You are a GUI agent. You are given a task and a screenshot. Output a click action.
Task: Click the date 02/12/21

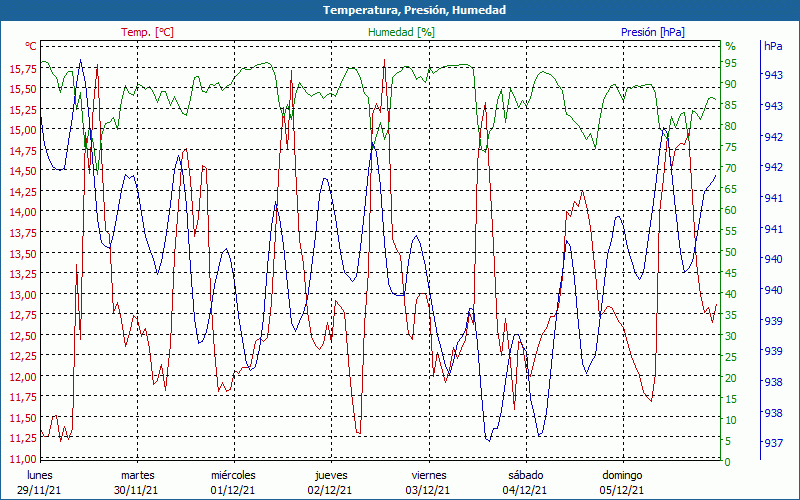pos(330,490)
